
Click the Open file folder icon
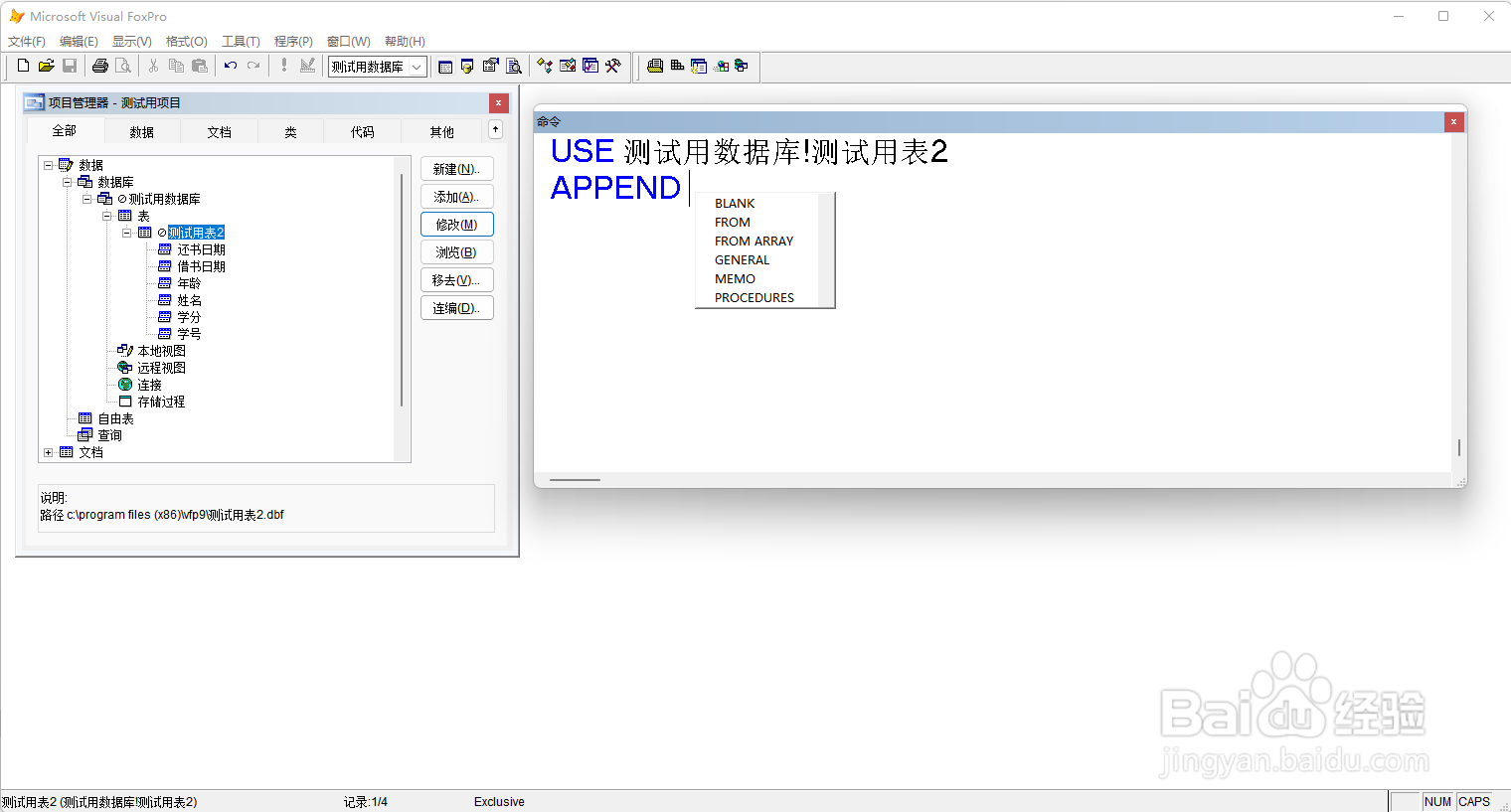46,66
